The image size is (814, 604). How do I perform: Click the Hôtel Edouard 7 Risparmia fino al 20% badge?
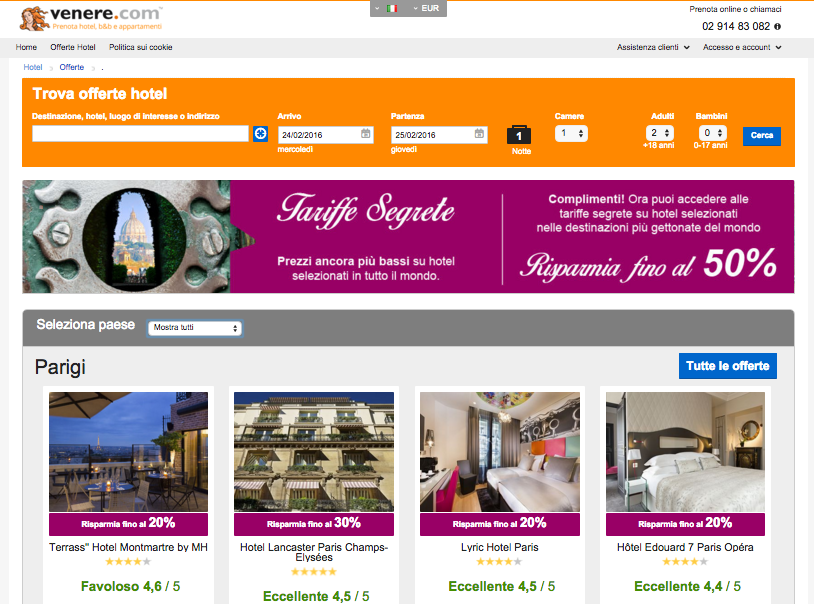pos(685,524)
